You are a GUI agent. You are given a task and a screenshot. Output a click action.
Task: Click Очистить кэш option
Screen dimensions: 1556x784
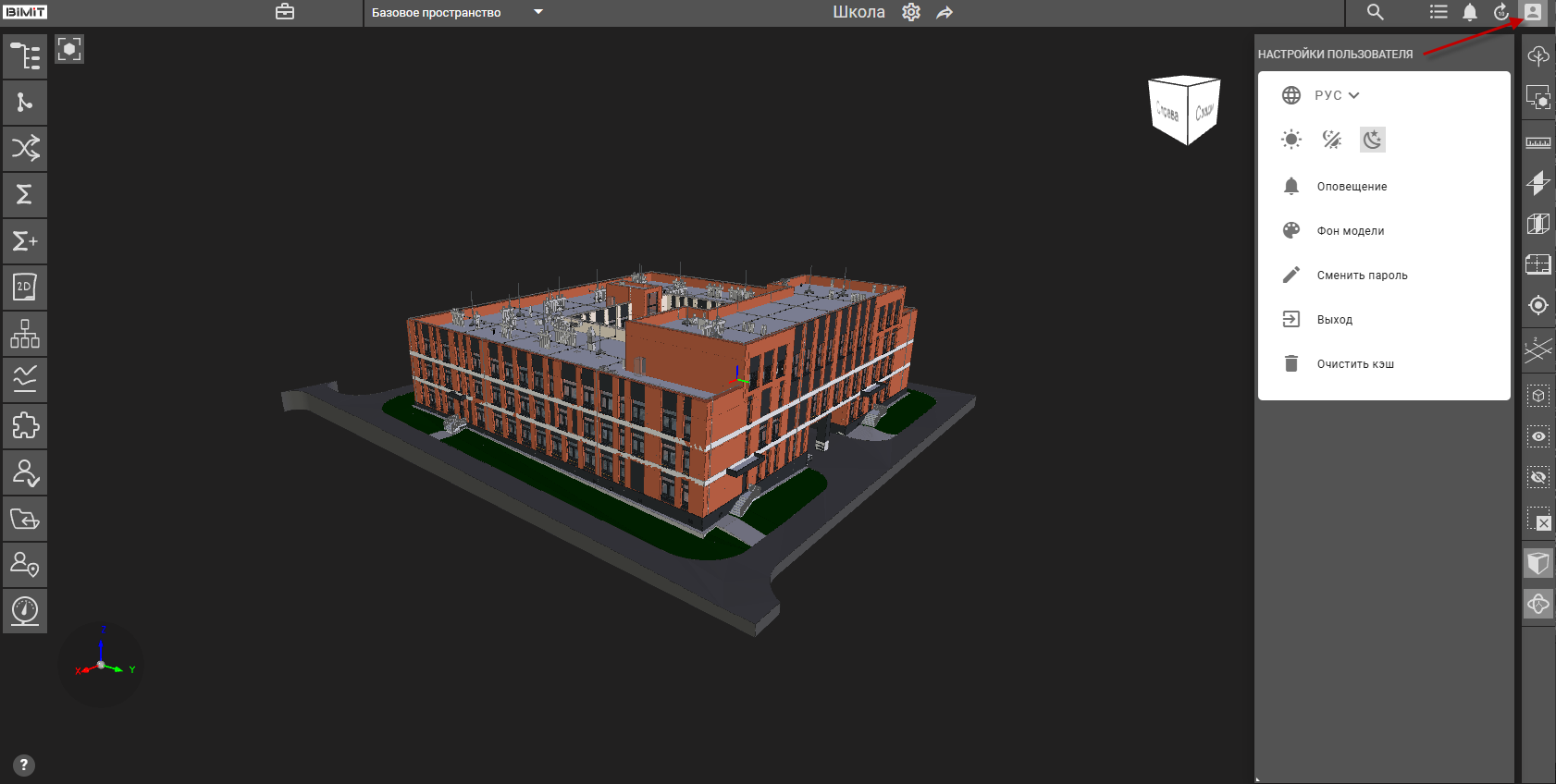(1355, 364)
